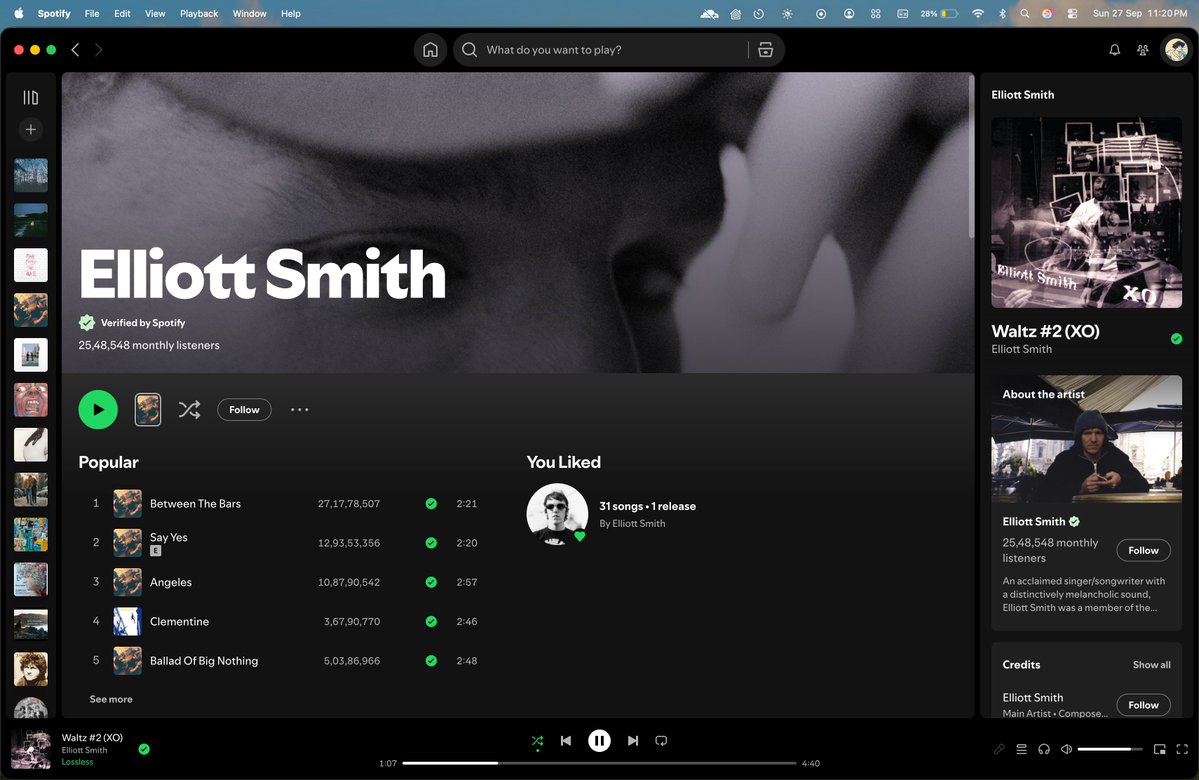Toggle liked status for Ballad Of Big Nothing
Viewport: 1199px width, 780px height.
pyautogui.click(x=431, y=661)
